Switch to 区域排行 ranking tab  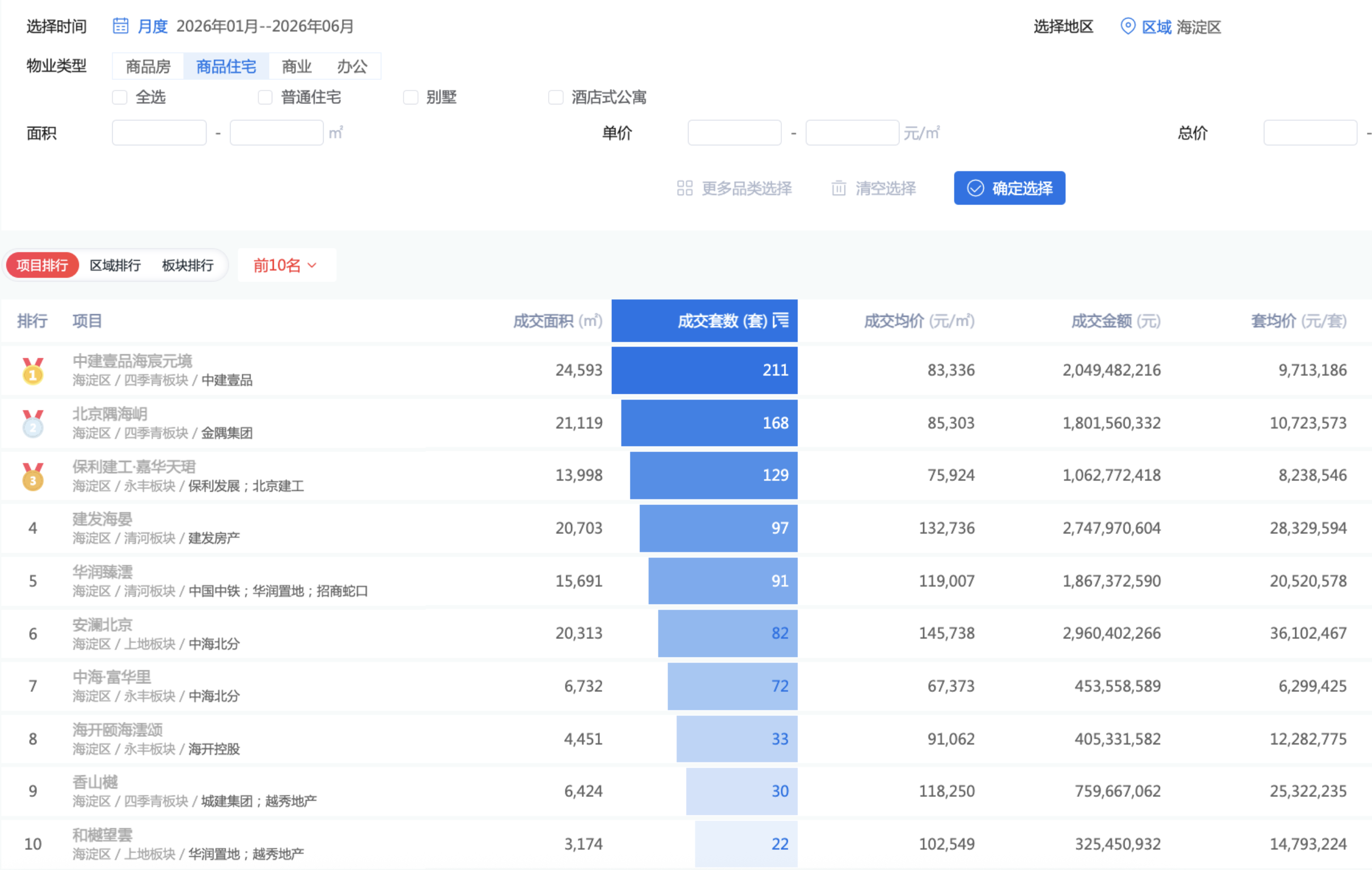[115, 265]
